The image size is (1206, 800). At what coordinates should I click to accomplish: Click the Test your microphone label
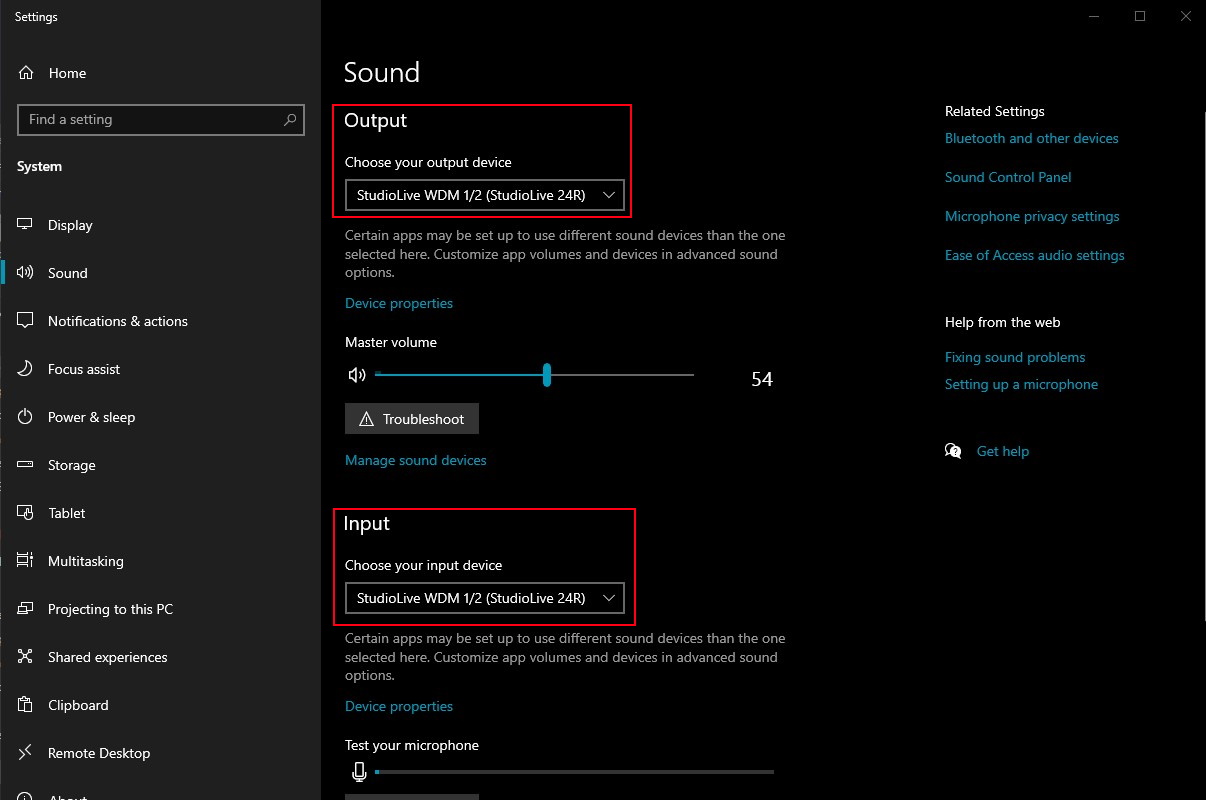tap(412, 745)
